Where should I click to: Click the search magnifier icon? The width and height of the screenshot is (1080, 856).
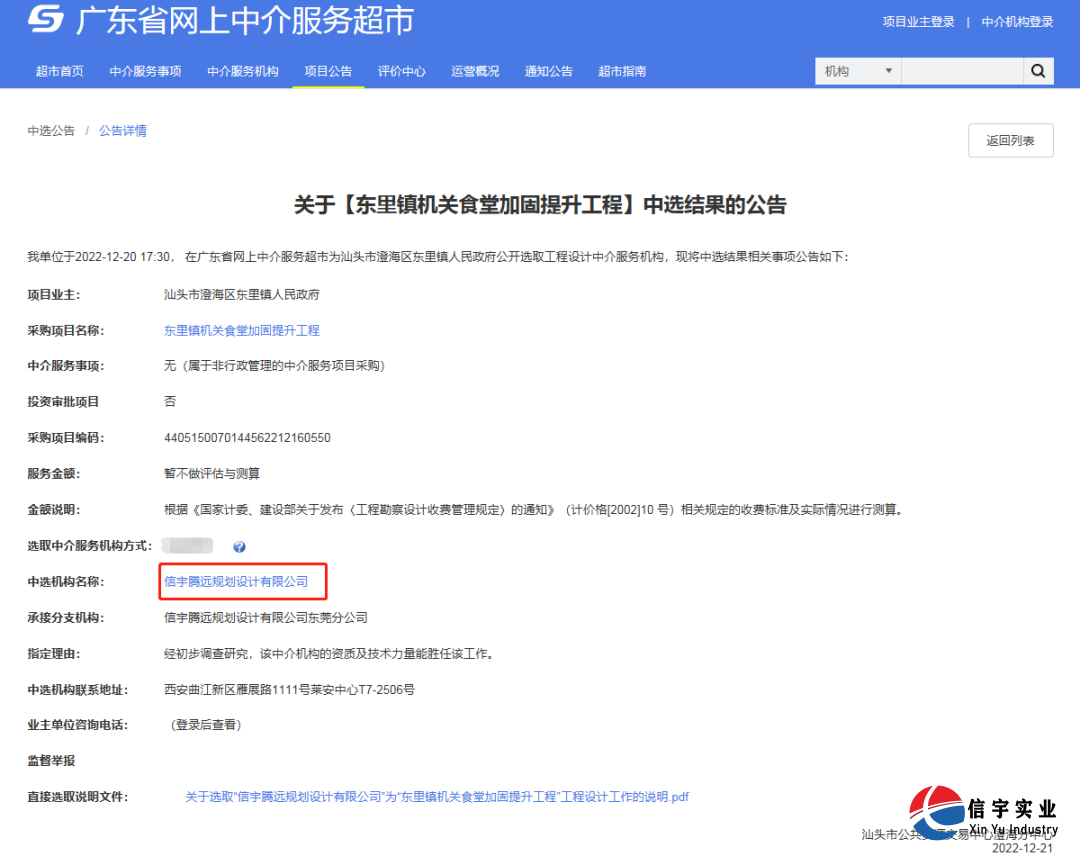click(x=1038, y=71)
